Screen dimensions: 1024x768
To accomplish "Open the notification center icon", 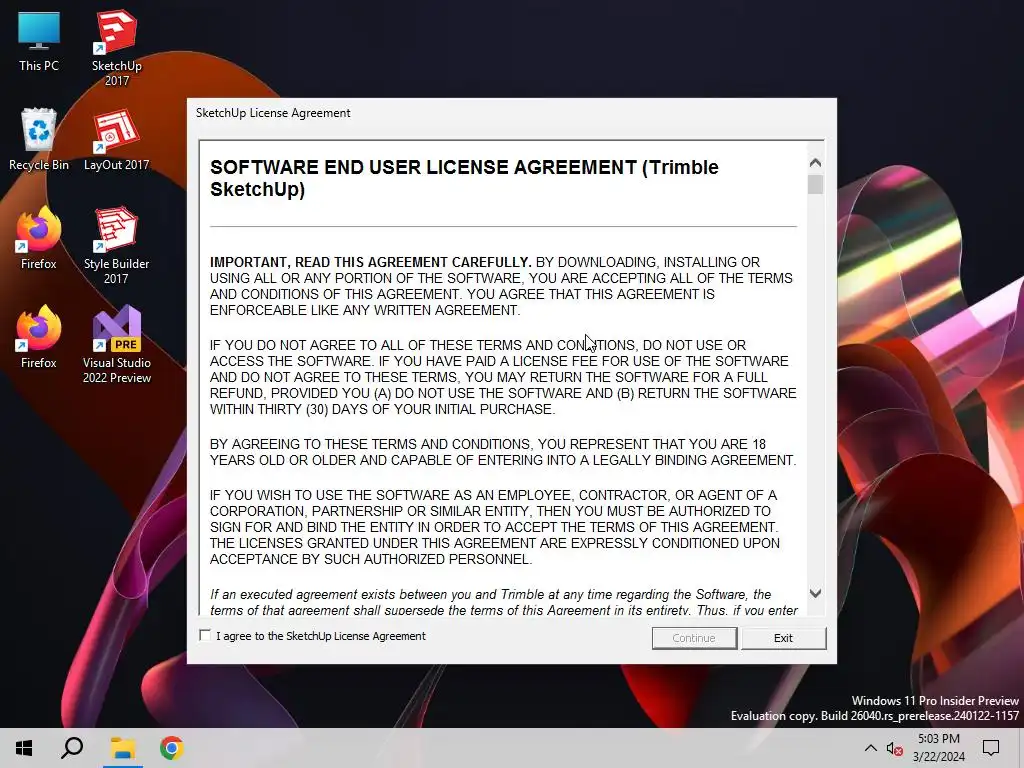I will [991, 748].
